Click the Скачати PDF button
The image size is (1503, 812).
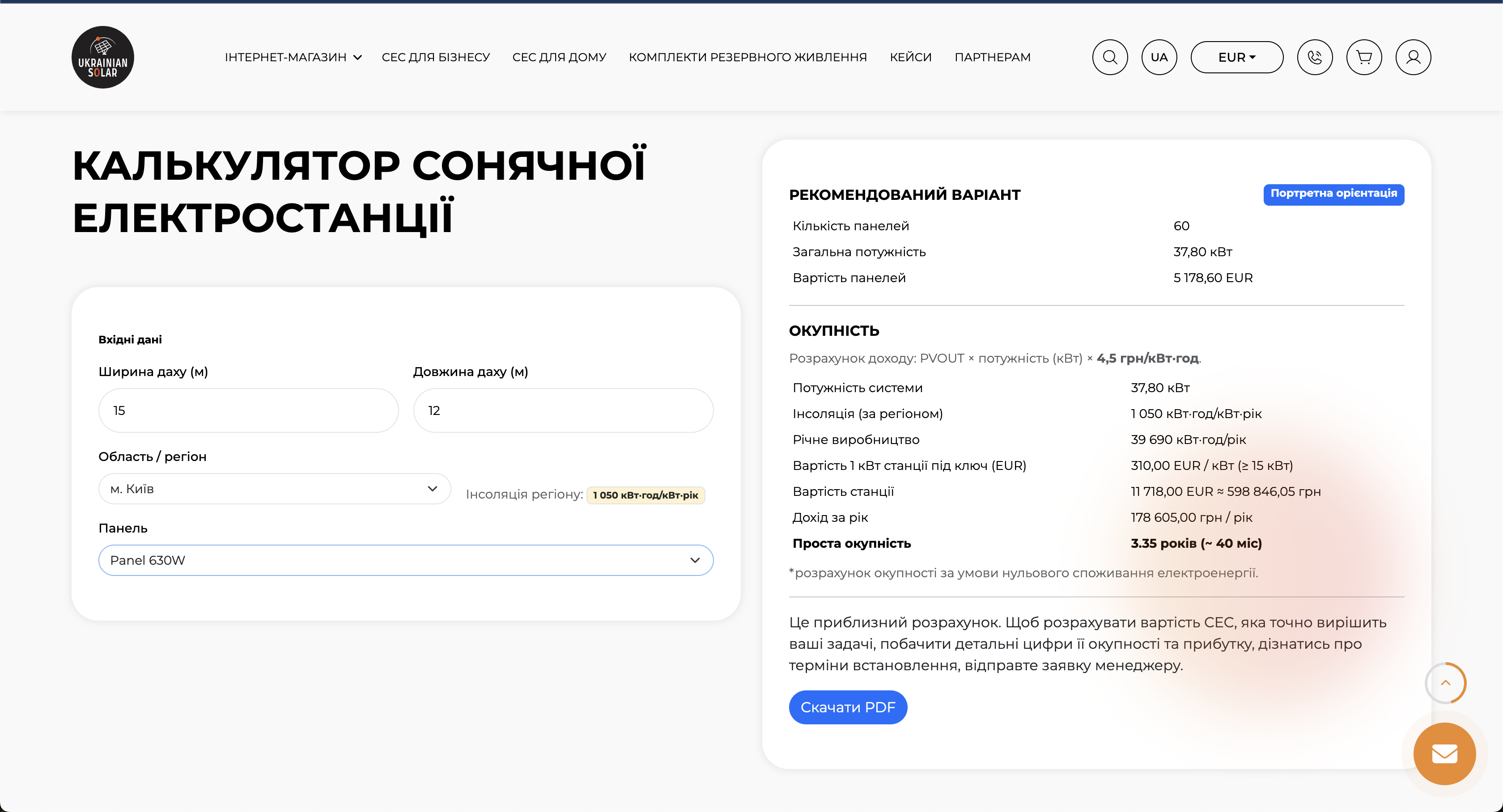[848, 707]
